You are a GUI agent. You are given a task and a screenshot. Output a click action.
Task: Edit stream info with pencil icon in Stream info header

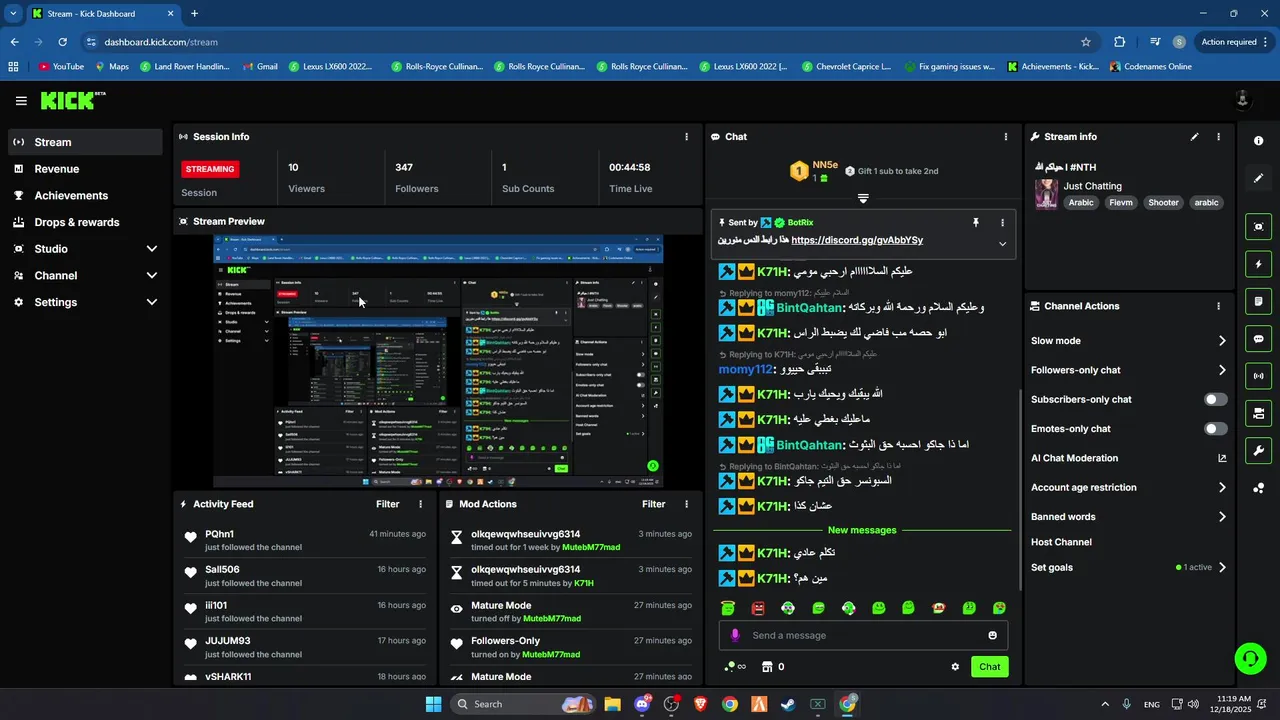tap(1194, 137)
